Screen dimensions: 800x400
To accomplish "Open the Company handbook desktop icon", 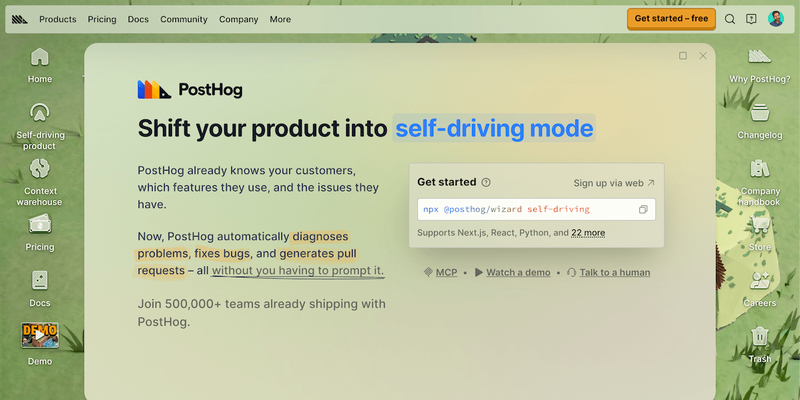I will [760, 182].
